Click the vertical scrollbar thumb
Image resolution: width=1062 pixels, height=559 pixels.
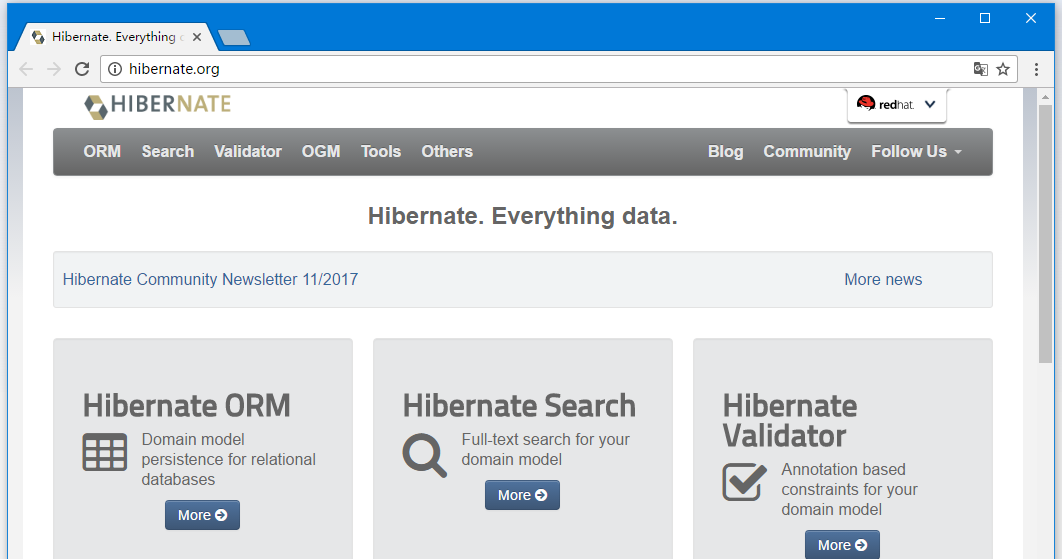click(x=1046, y=234)
